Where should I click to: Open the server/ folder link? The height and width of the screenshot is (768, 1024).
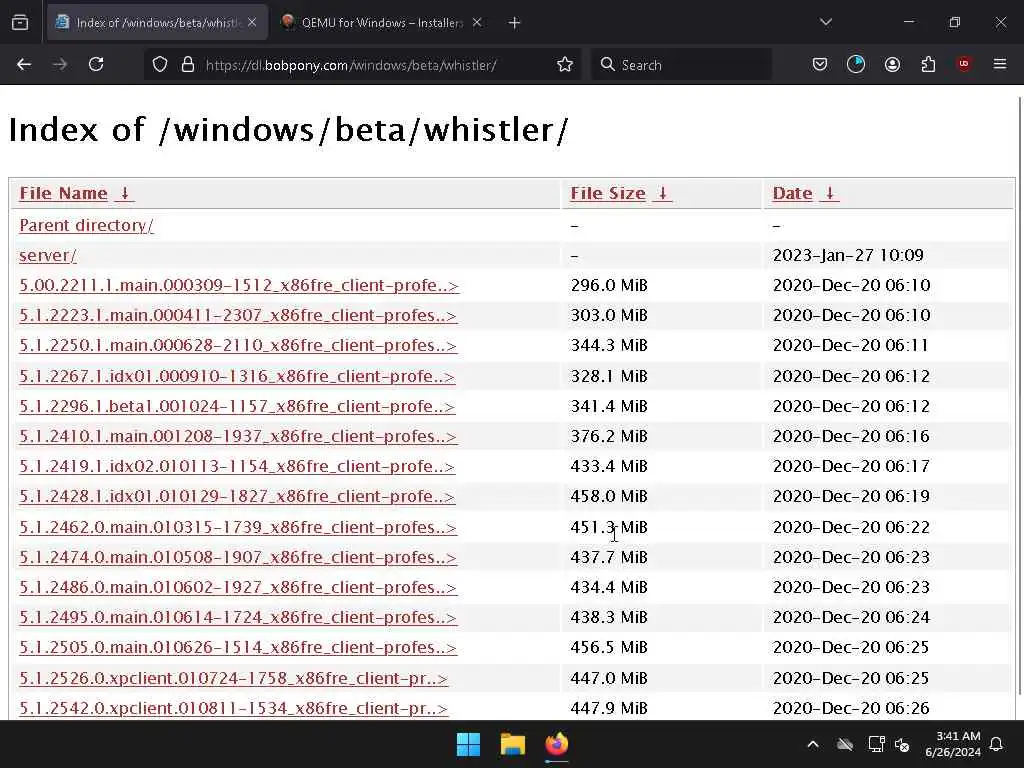[48, 255]
